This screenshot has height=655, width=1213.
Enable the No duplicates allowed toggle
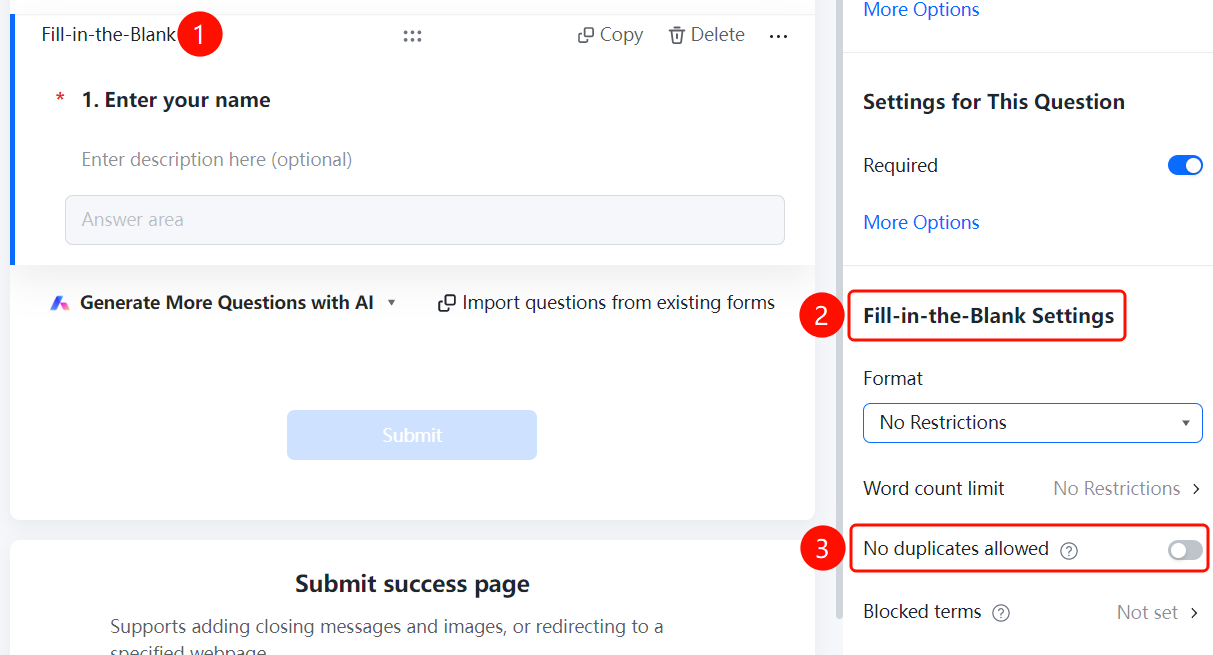pyautogui.click(x=1185, y=550)
